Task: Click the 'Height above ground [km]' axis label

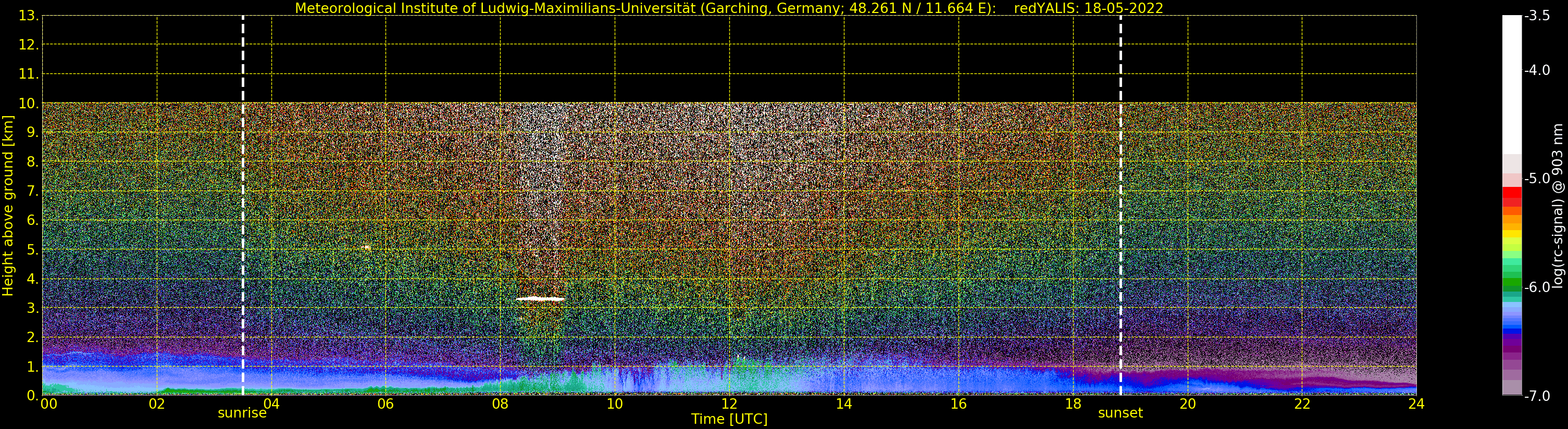Action: (x=8, y=206)
